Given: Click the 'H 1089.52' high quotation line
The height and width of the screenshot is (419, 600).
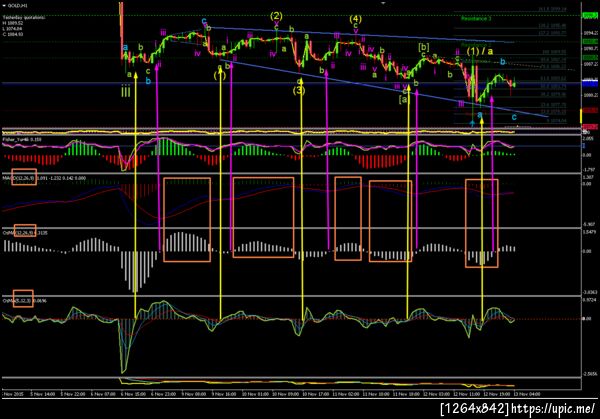Looking at the screenshot, I should coord(13,23).
